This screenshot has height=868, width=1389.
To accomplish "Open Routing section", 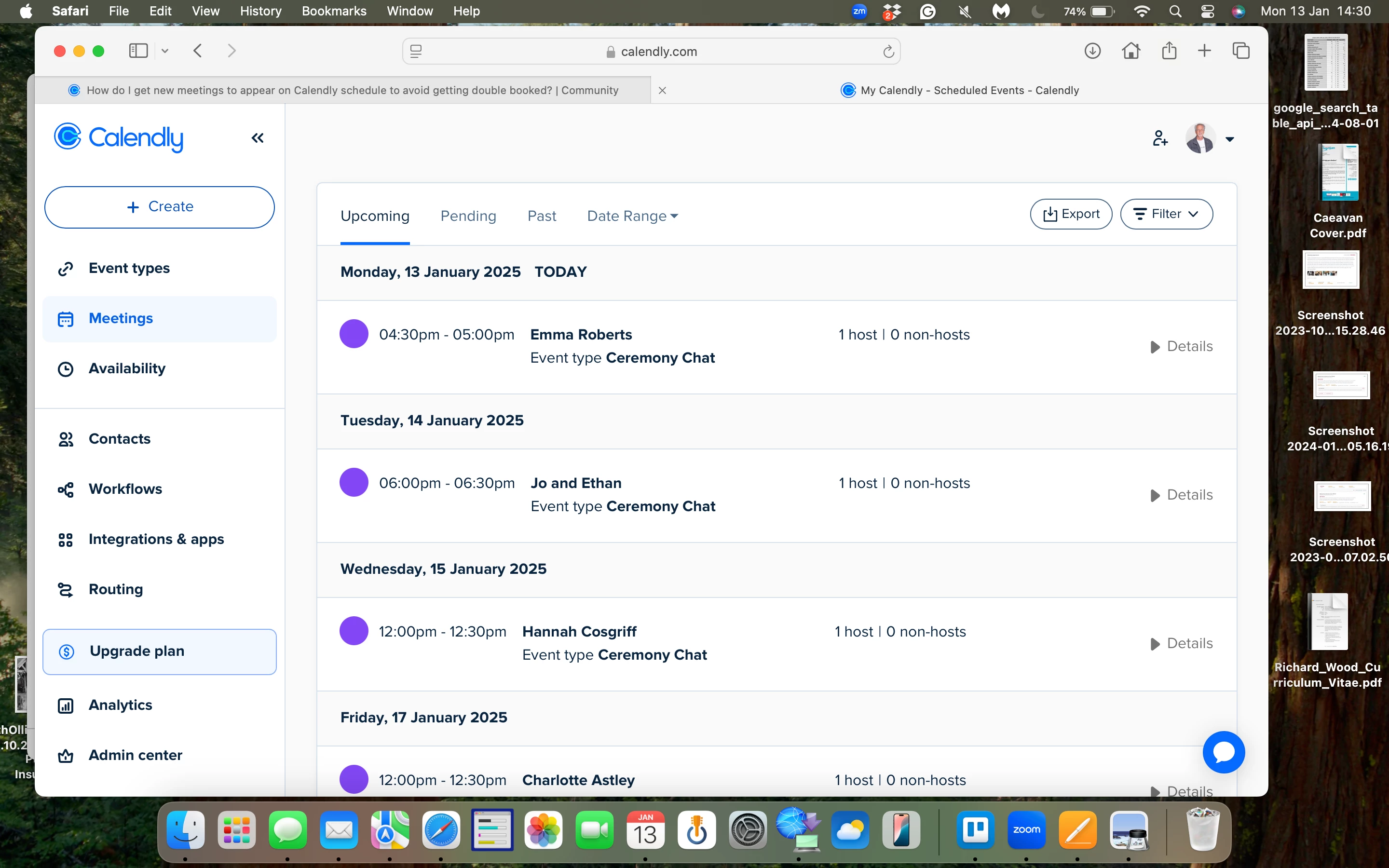I will pyautogui.click(x=115, y=589).
